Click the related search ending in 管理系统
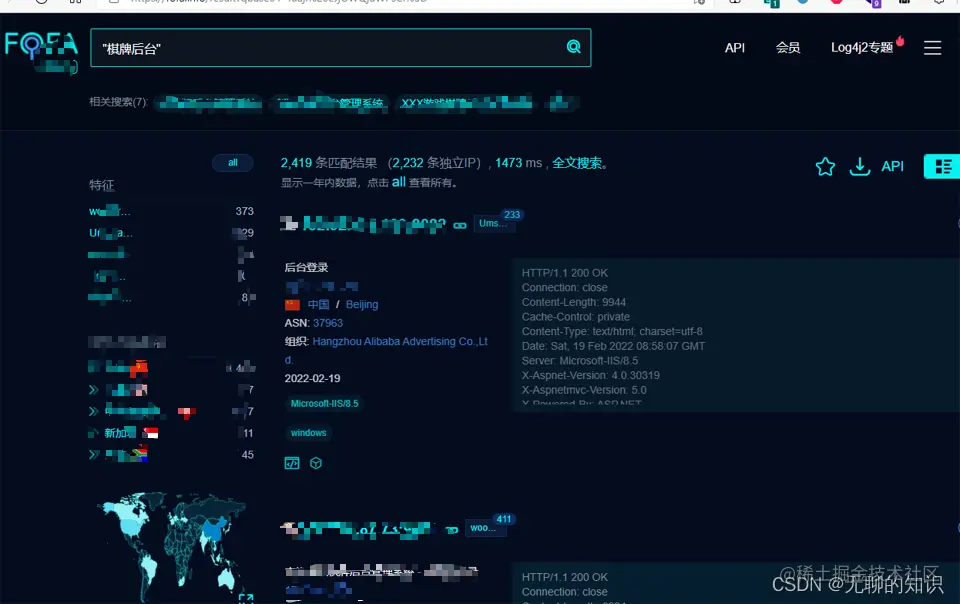 (332, 102)
